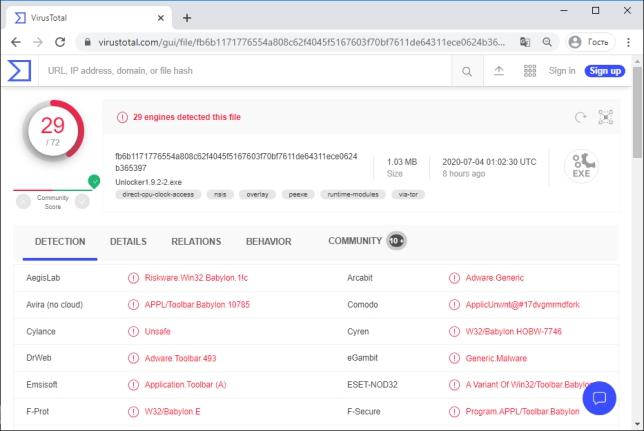This screenshot has height=431, width=644.
Task: Vote community score negative button
Action: click(x=23, y=201)
